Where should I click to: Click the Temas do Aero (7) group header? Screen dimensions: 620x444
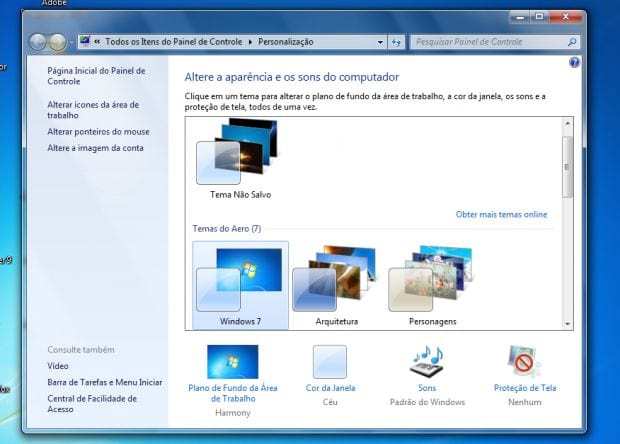(x=227, y=229)
